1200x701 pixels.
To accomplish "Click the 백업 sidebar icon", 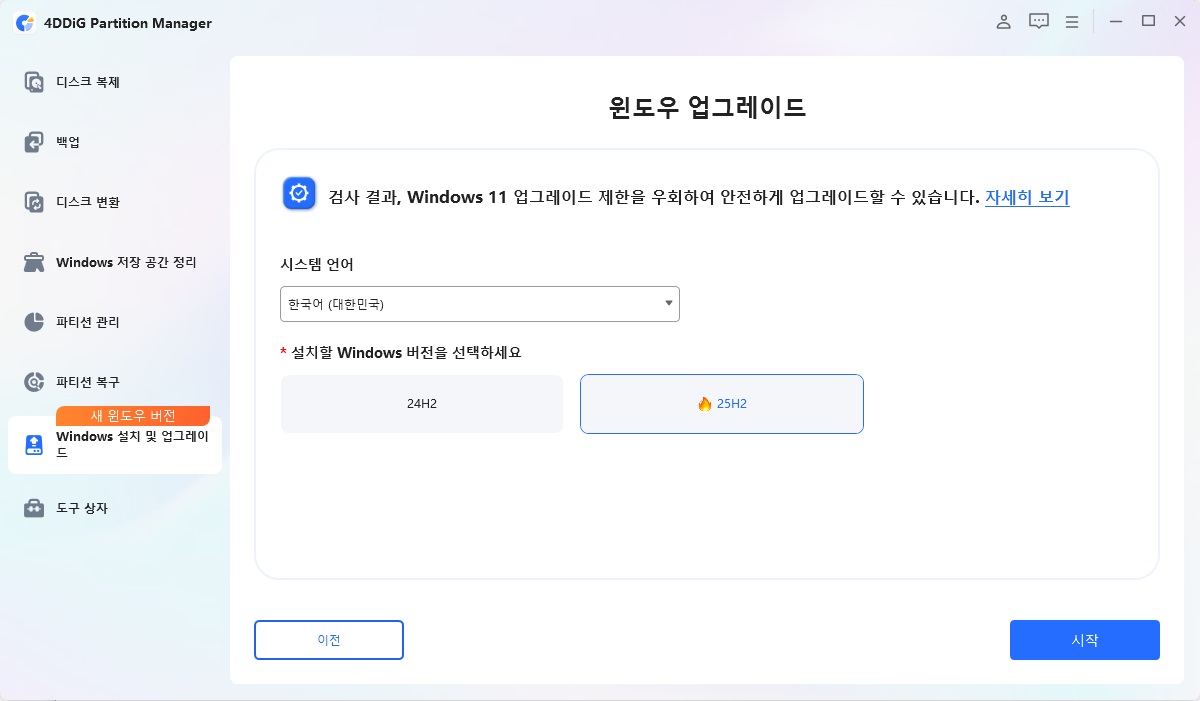I will pyautogui.click(x=34, y=142).
